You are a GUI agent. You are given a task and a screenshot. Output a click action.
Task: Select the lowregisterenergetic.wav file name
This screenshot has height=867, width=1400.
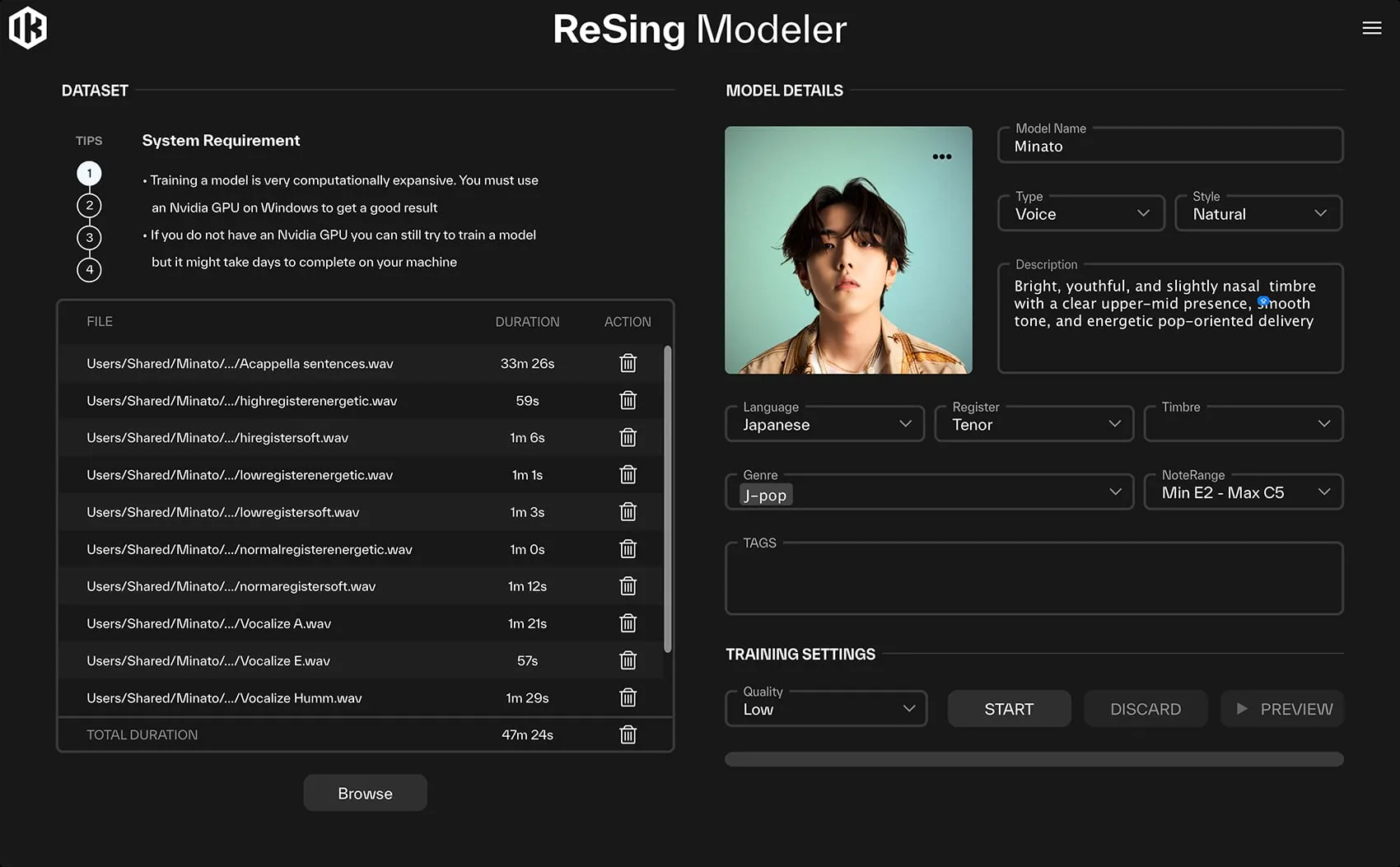click(240, 475)
